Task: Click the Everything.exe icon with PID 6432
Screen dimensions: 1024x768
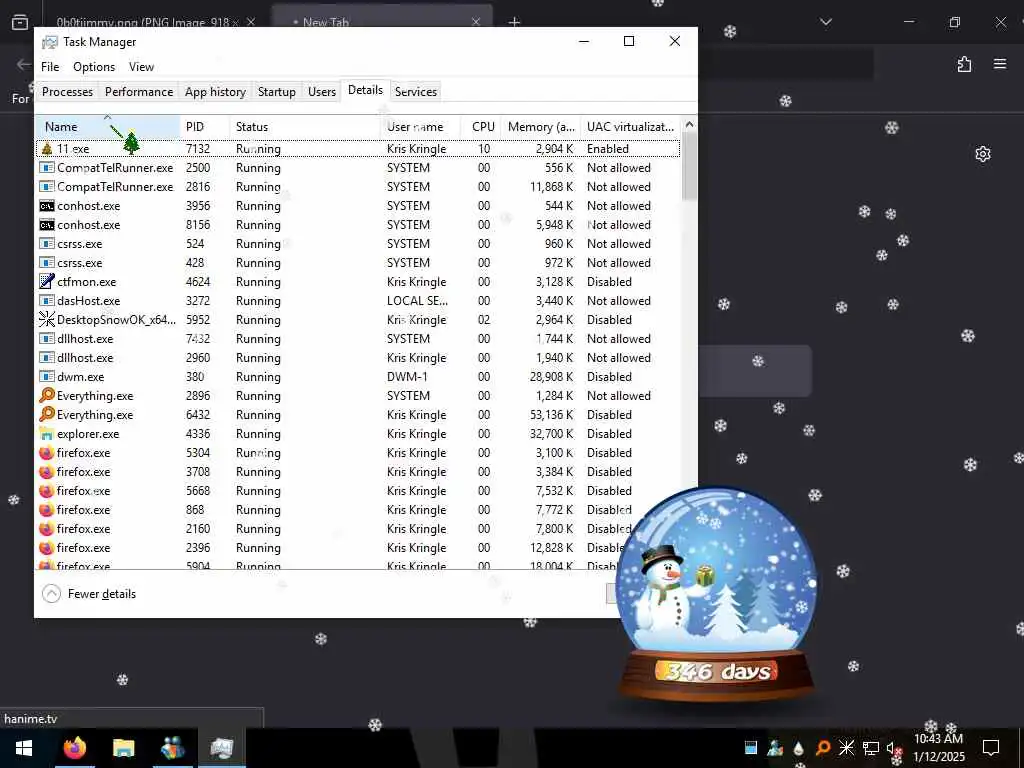Action: (x=47, y=415)
